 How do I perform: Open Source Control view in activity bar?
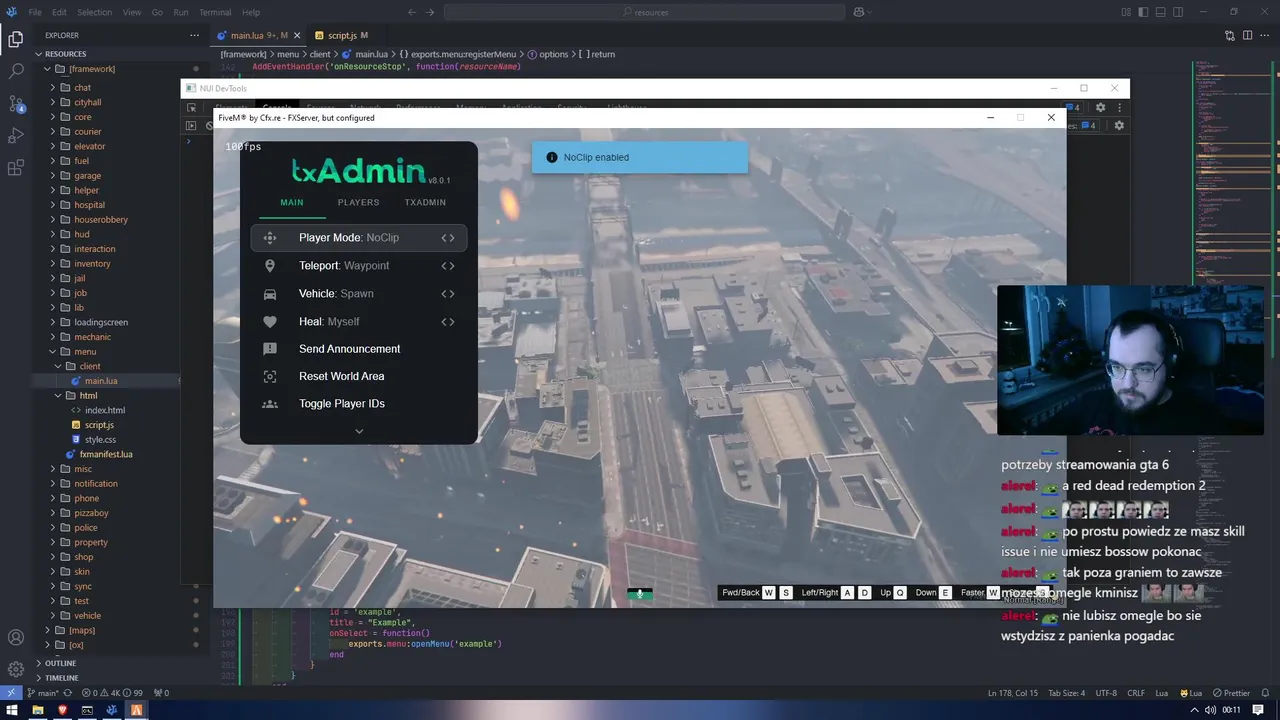16,104
